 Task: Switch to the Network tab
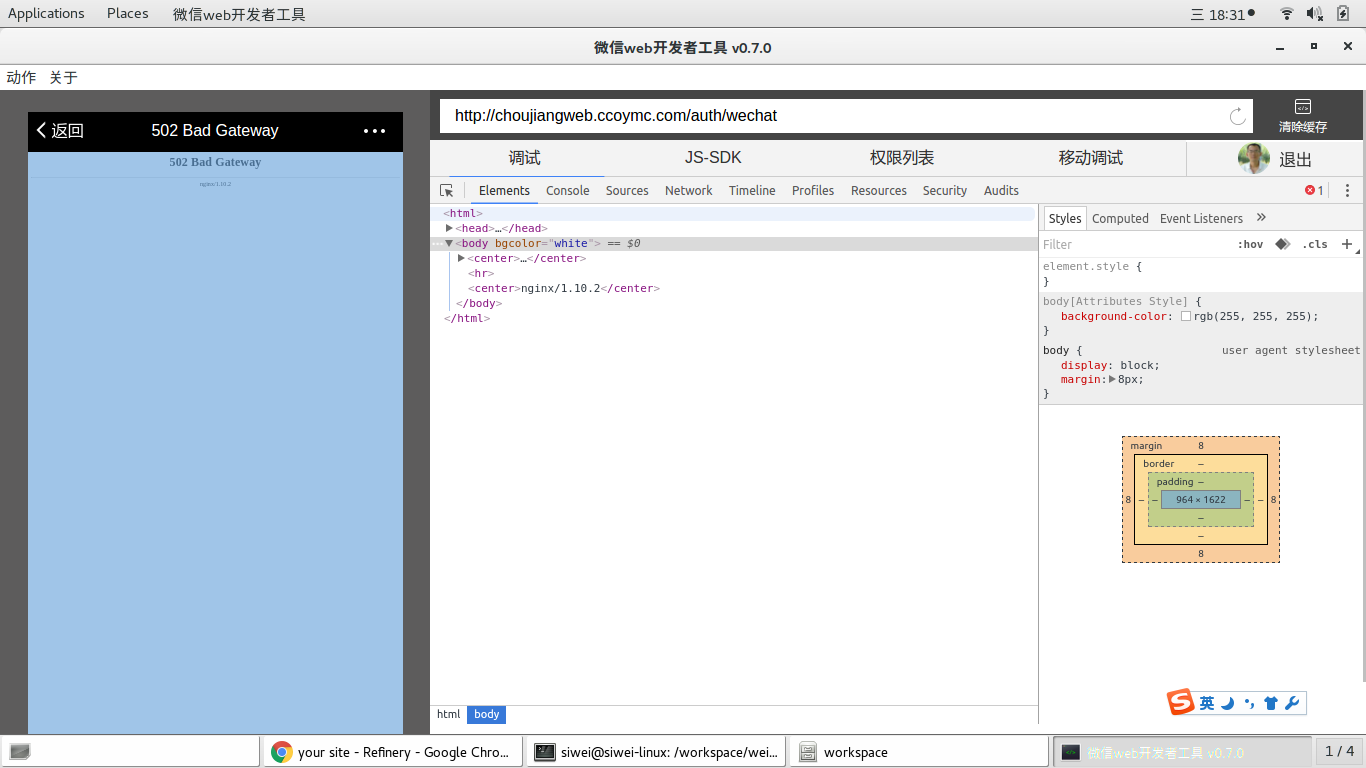(x=688, y=190)
